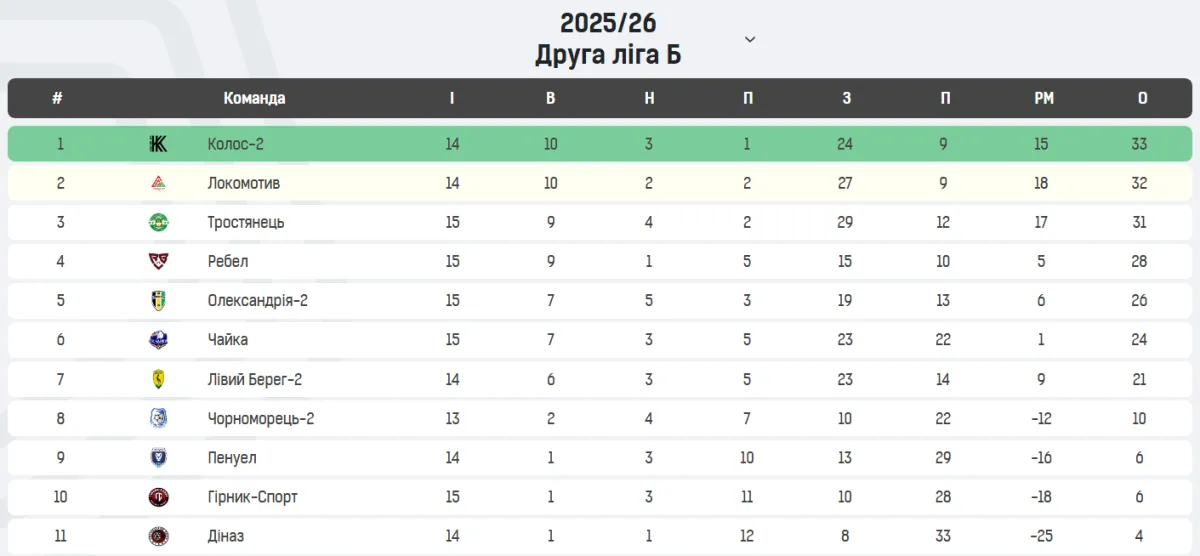Image resolution: width=1200 pixels, height=556 pixels.
Task: Click the Олександрія-2 club crest
Action: tap(158, 300)
